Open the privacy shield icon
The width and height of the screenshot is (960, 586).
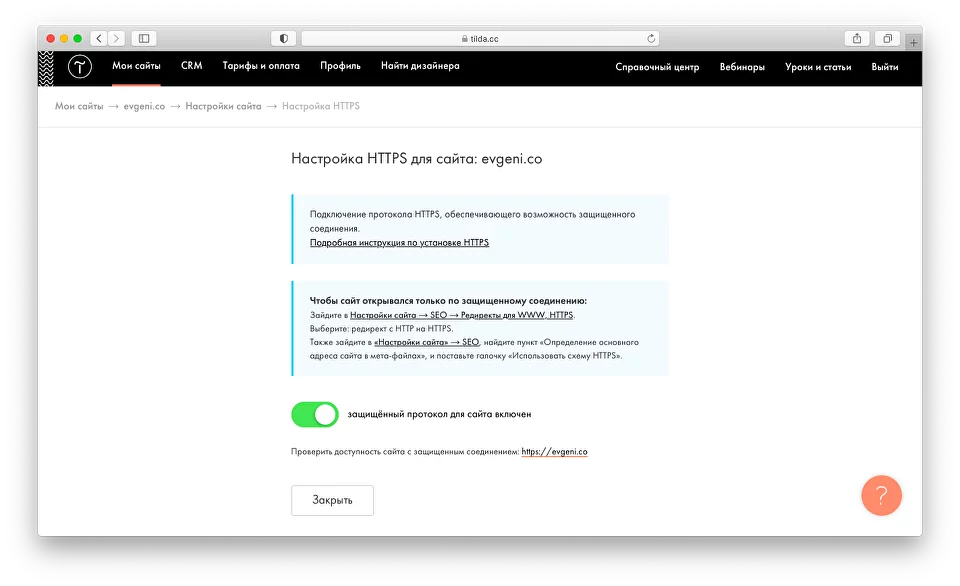[283, 39]
